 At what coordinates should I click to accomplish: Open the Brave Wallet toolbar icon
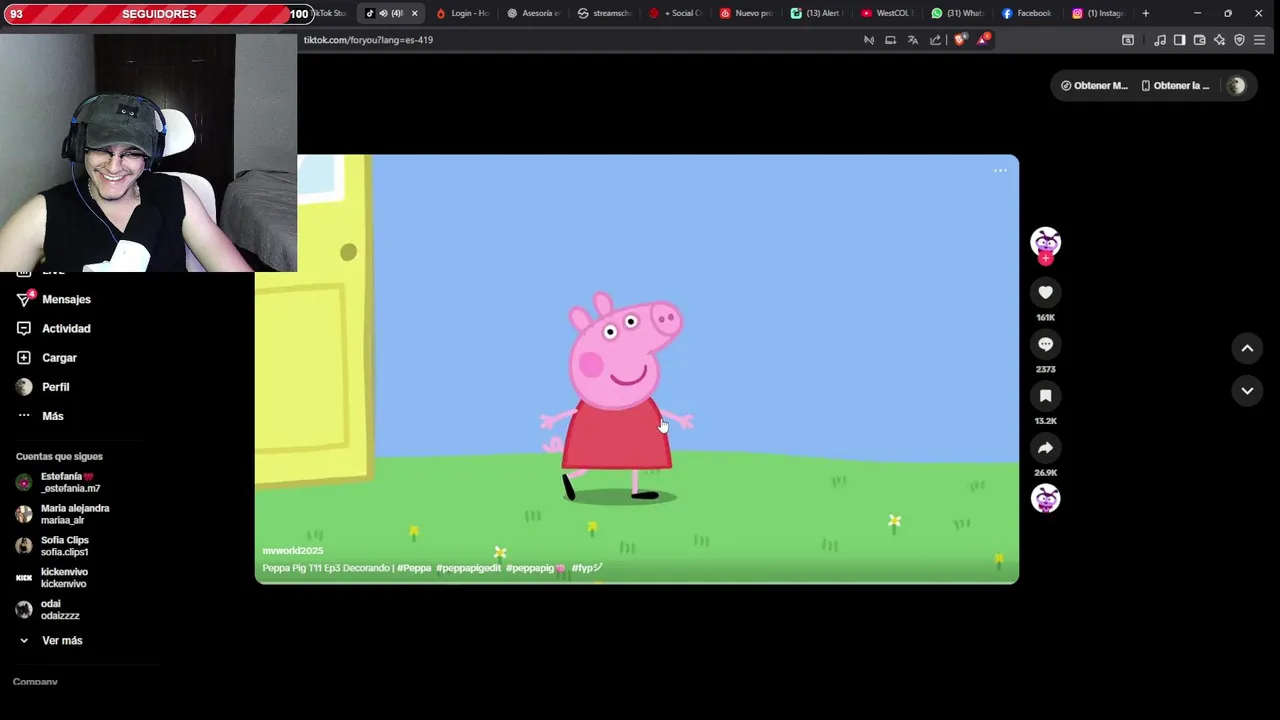1199,40
